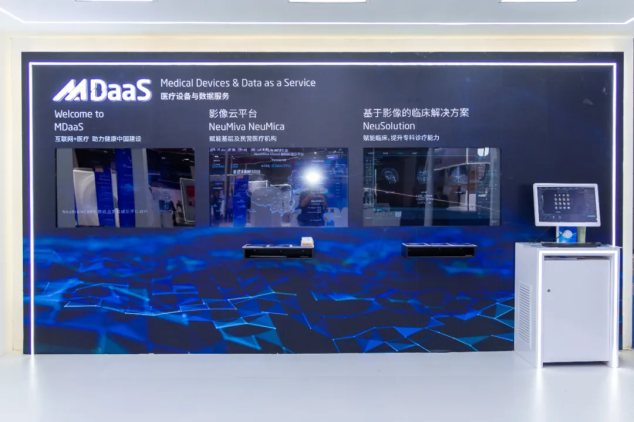The width and height of the screenshot is (634, 422).
Task: Click the MDaaS logo on the wall
Action: tap(102, 90)
